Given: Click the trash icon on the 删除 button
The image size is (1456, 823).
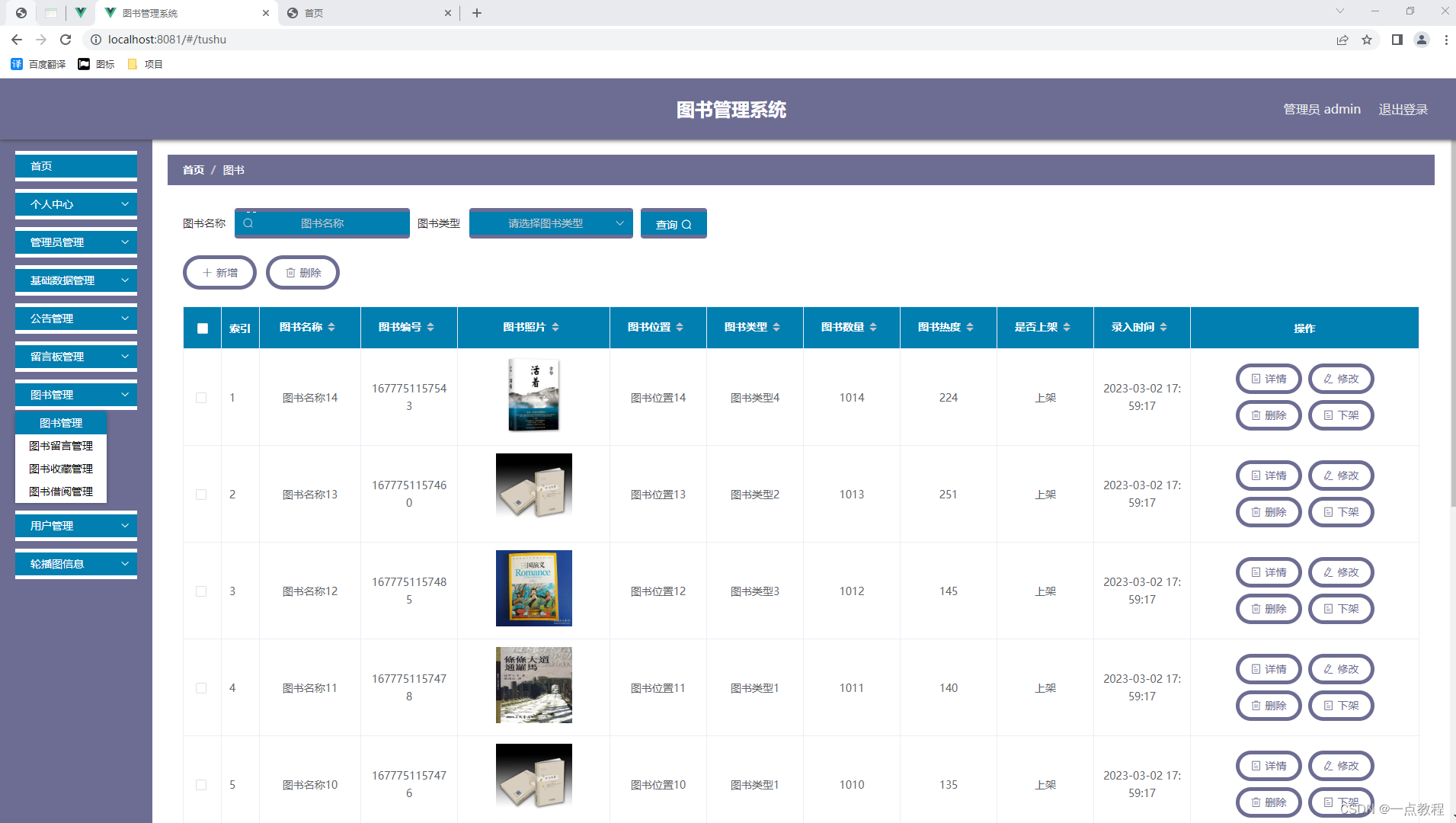Looking at the screenshot, I should (292, 272).
